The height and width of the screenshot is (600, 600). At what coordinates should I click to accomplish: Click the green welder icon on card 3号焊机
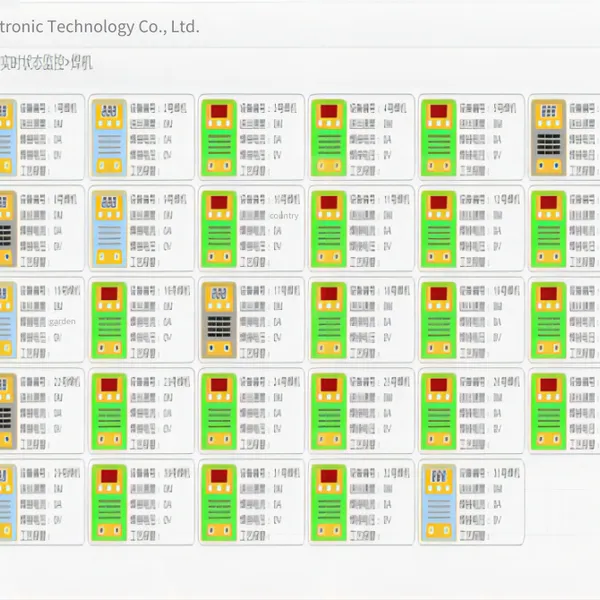[x=219, y=138]
